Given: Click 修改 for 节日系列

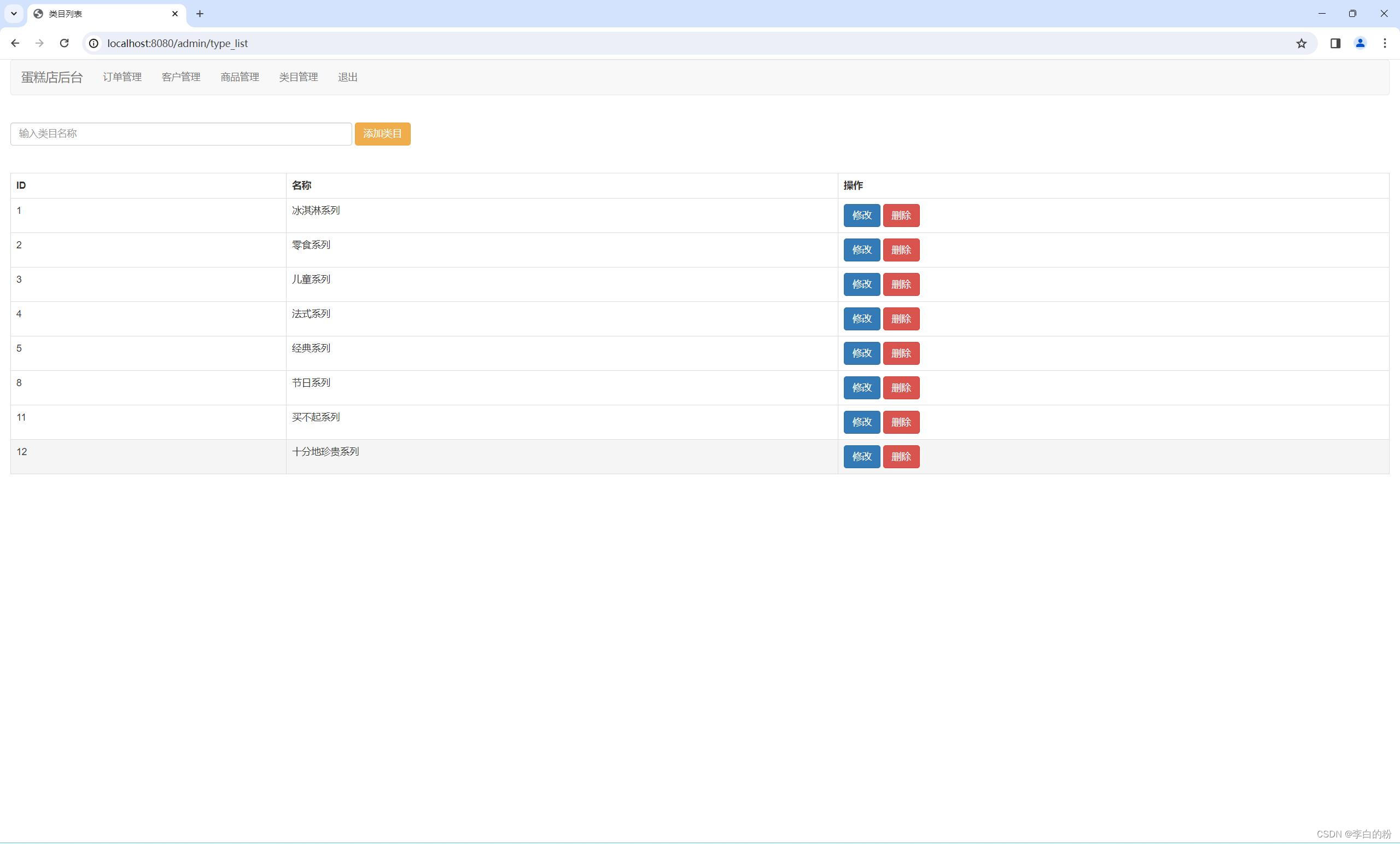Looking at the screenshot, I should pos(862,388).
